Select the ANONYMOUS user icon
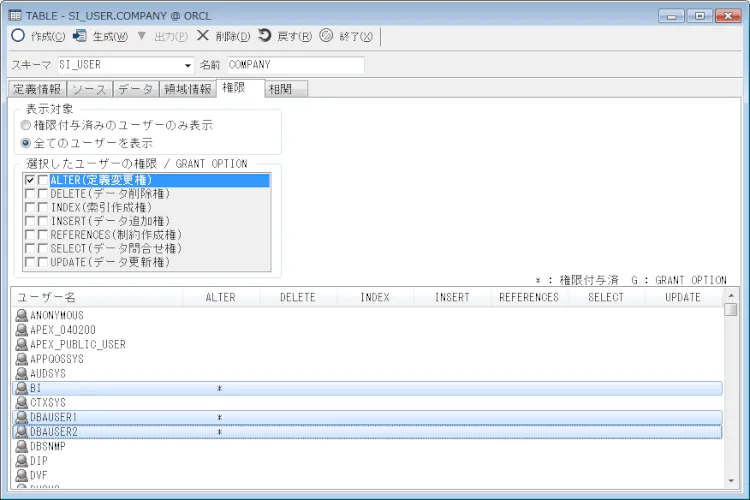 [x=22, y=315]
